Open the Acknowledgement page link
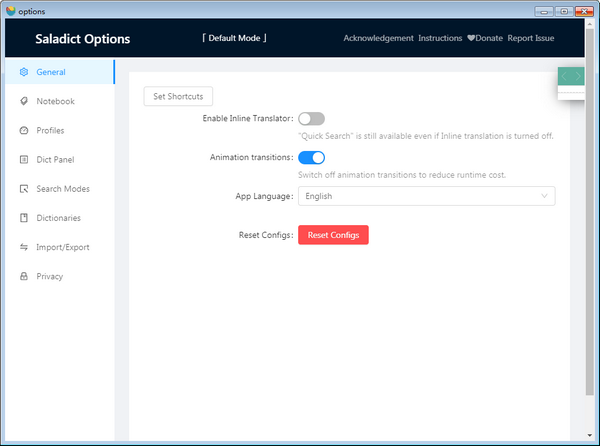 [x=378, y=38]
